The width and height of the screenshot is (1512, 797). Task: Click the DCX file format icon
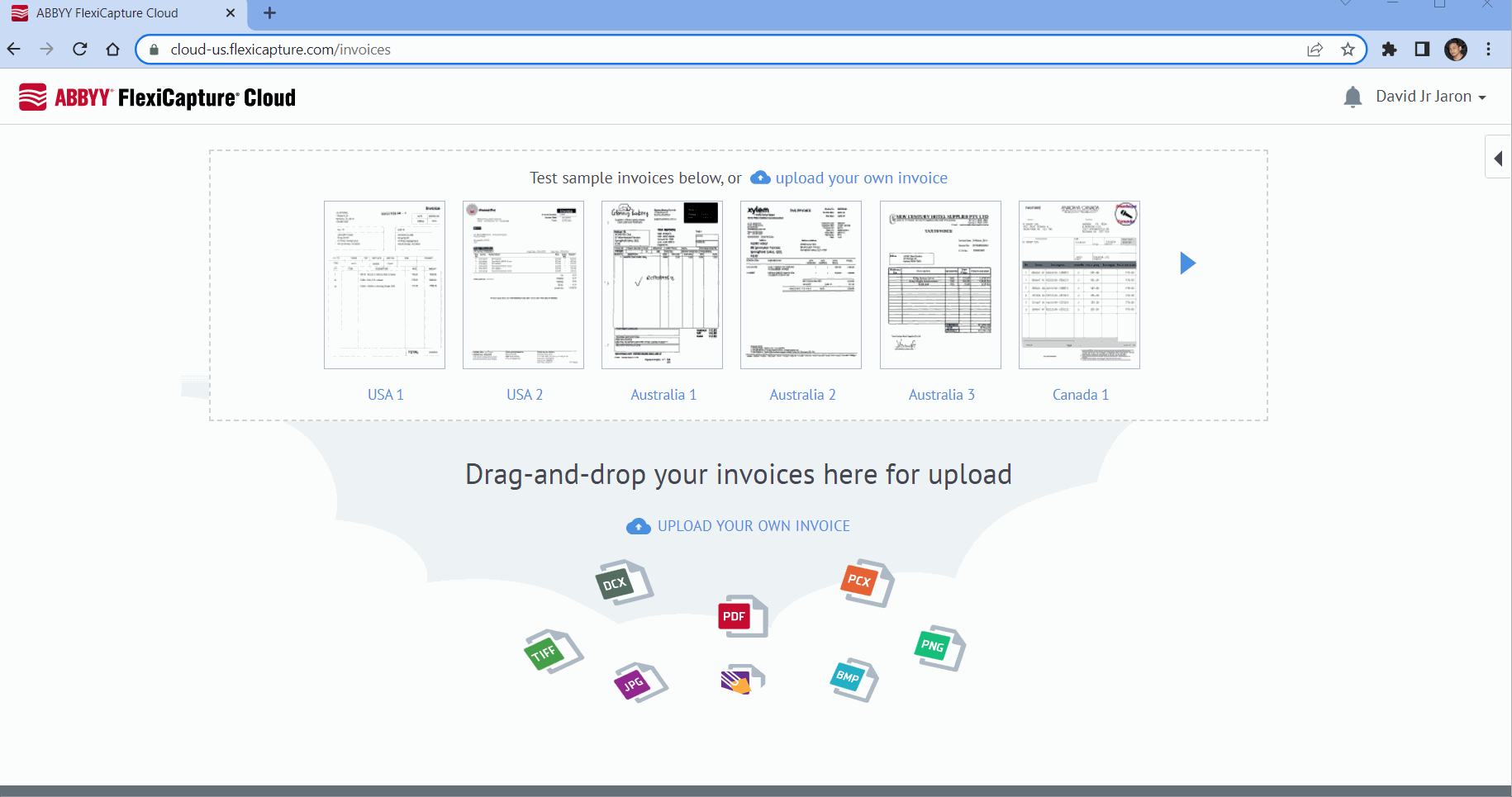tap(624, 582)
